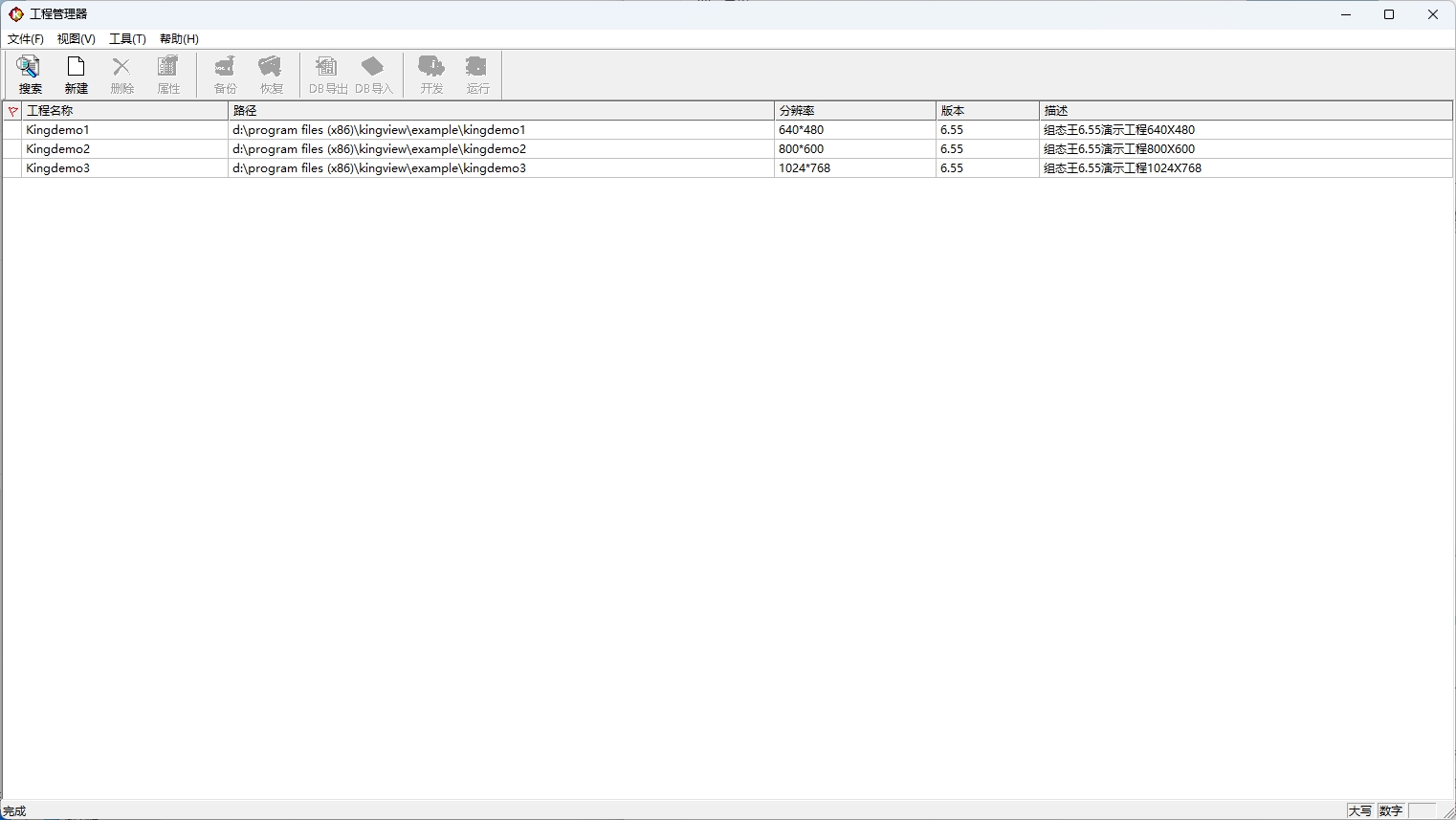Viewport: 1456px width, 820px height.
Task: Click the 路径 column header
Action: coord(500,111)
